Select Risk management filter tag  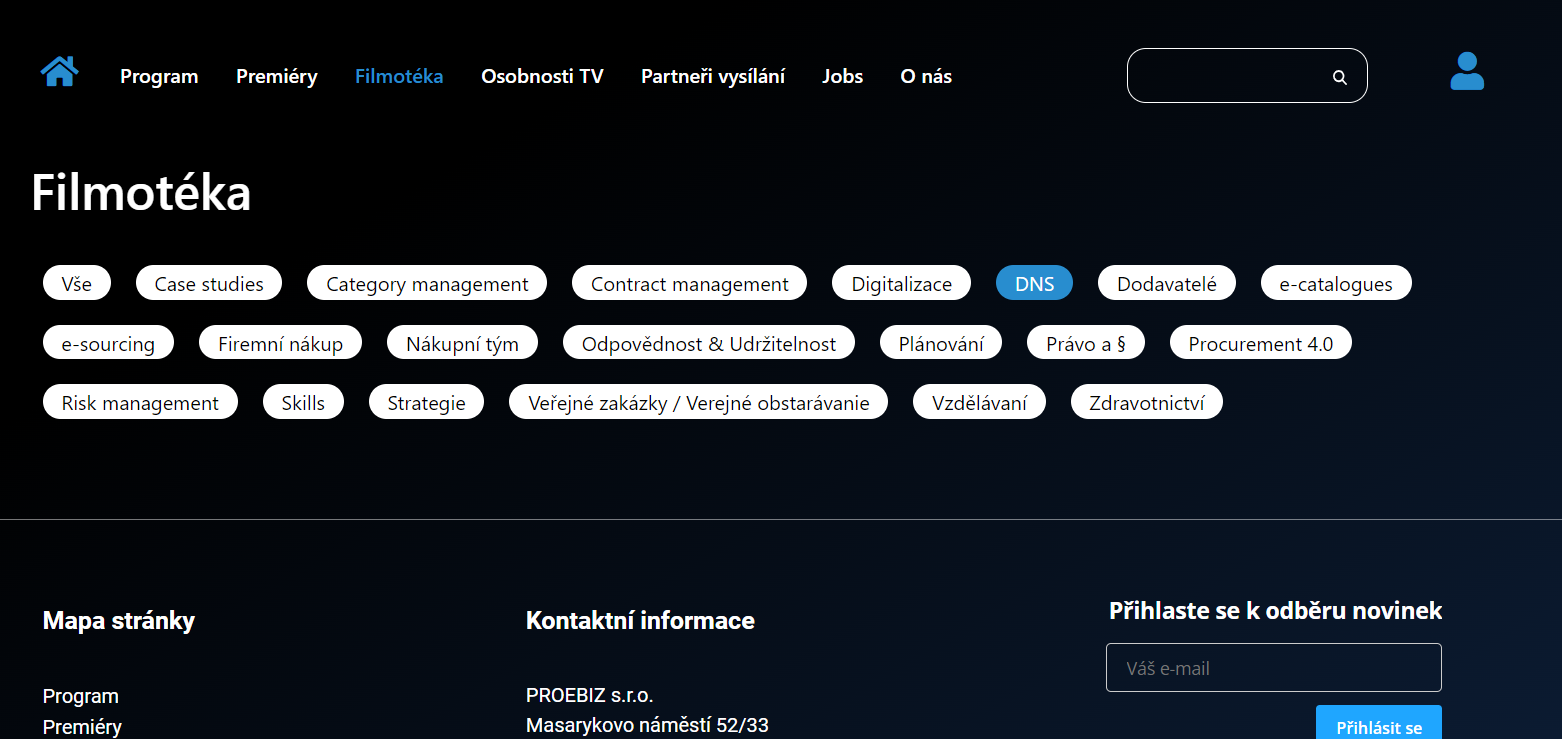tap(140, 403)
